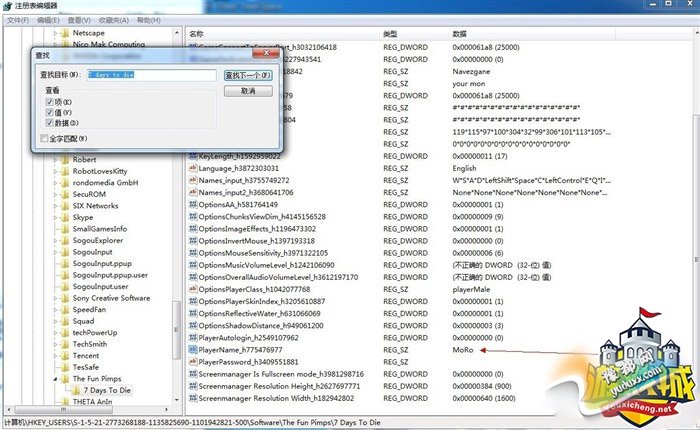Click the Tencent key folder icon
The image size is (700, 430).
(x=64, y=355)
